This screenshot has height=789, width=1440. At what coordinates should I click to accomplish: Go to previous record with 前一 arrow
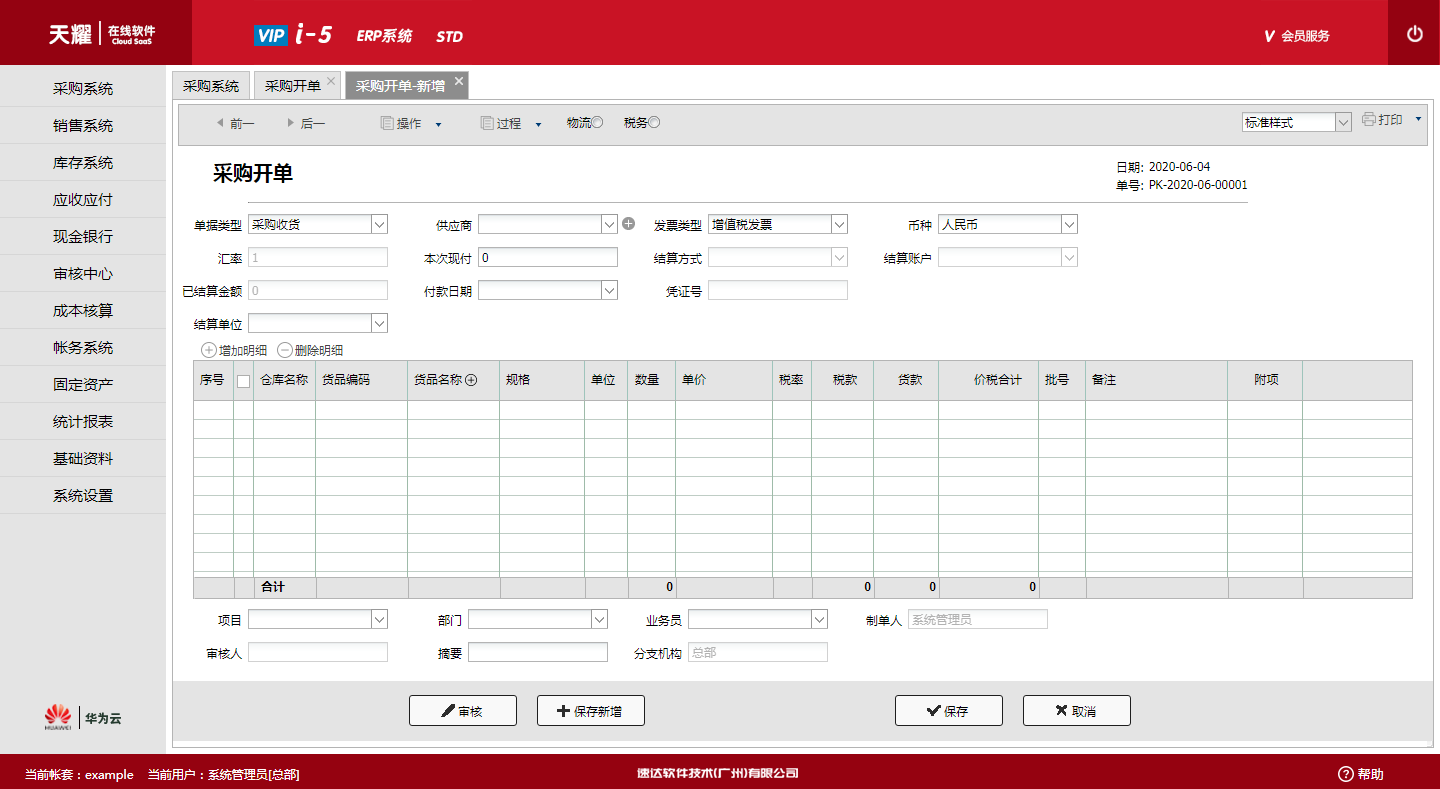click(220, 123)
